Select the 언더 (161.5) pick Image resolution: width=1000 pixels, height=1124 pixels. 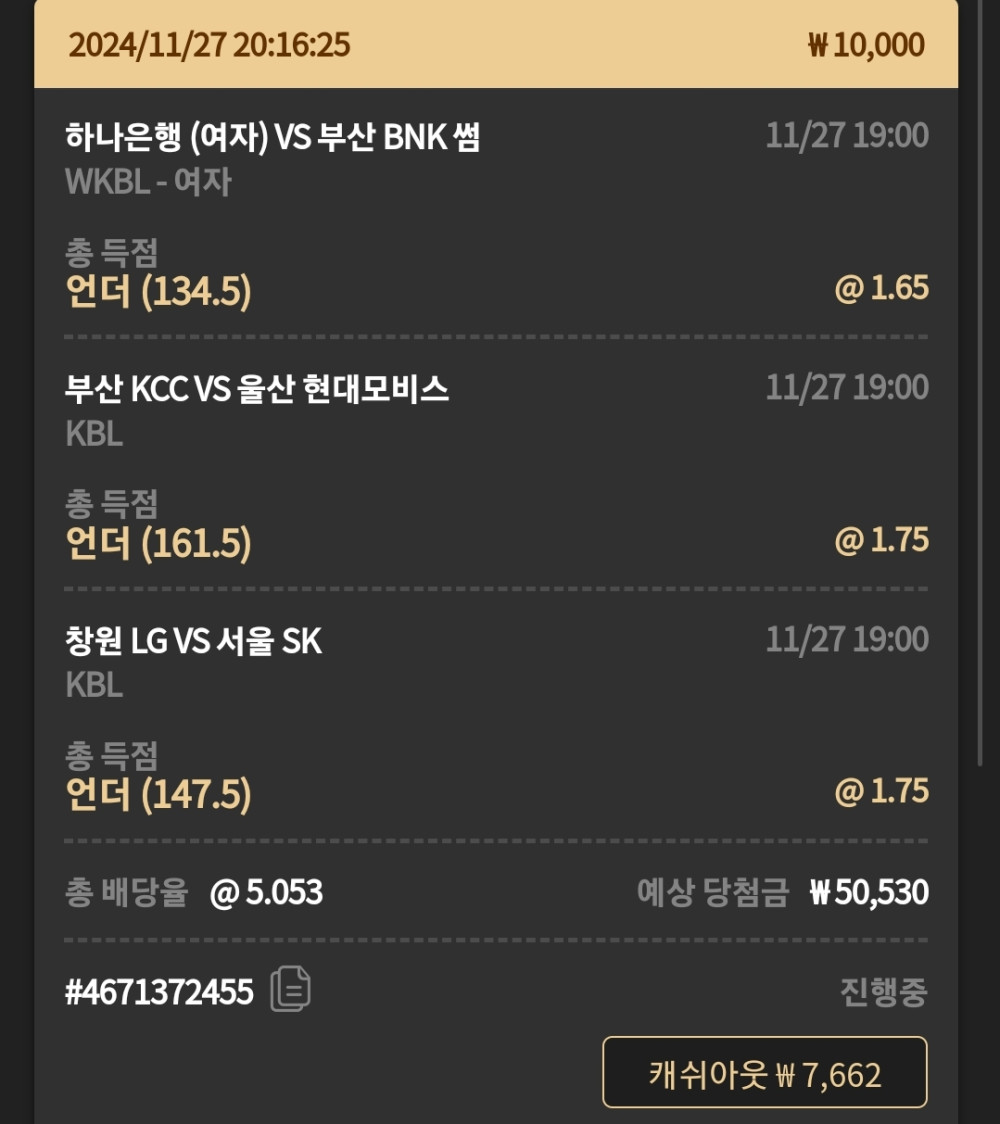[x=158, y=543]
